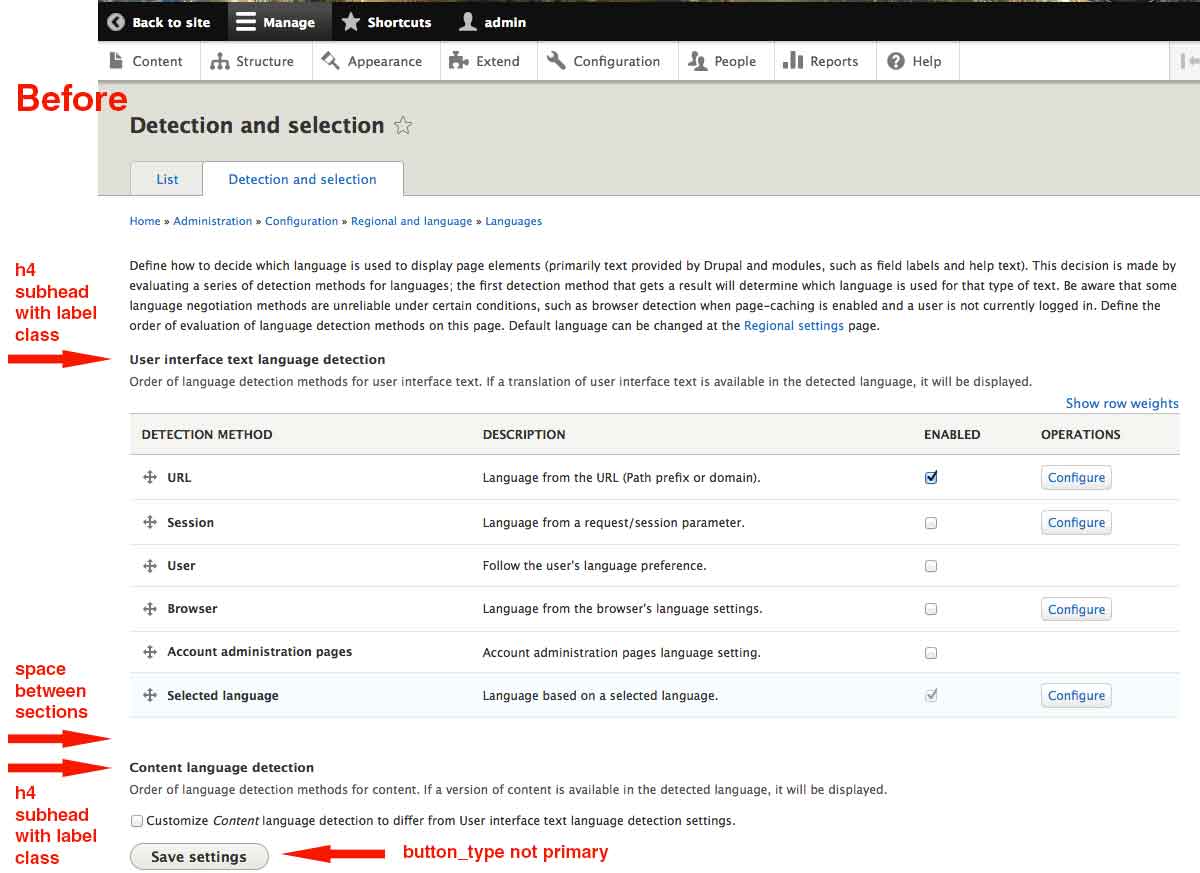
Task: Click the drag handle for URL row
Action: (x=150, y=478)
